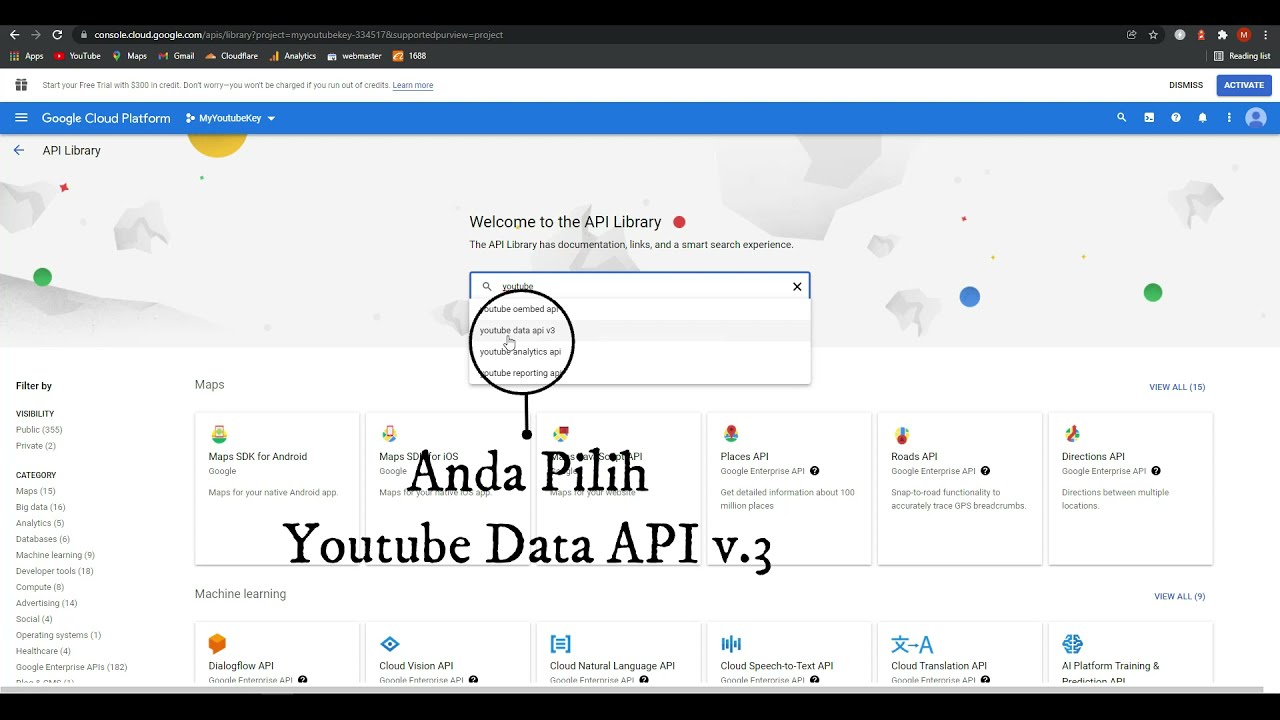The width and height of the screenshot is (1280, 720).
Task: Open the Maps bookmark
Action: (x=129, y=56)
